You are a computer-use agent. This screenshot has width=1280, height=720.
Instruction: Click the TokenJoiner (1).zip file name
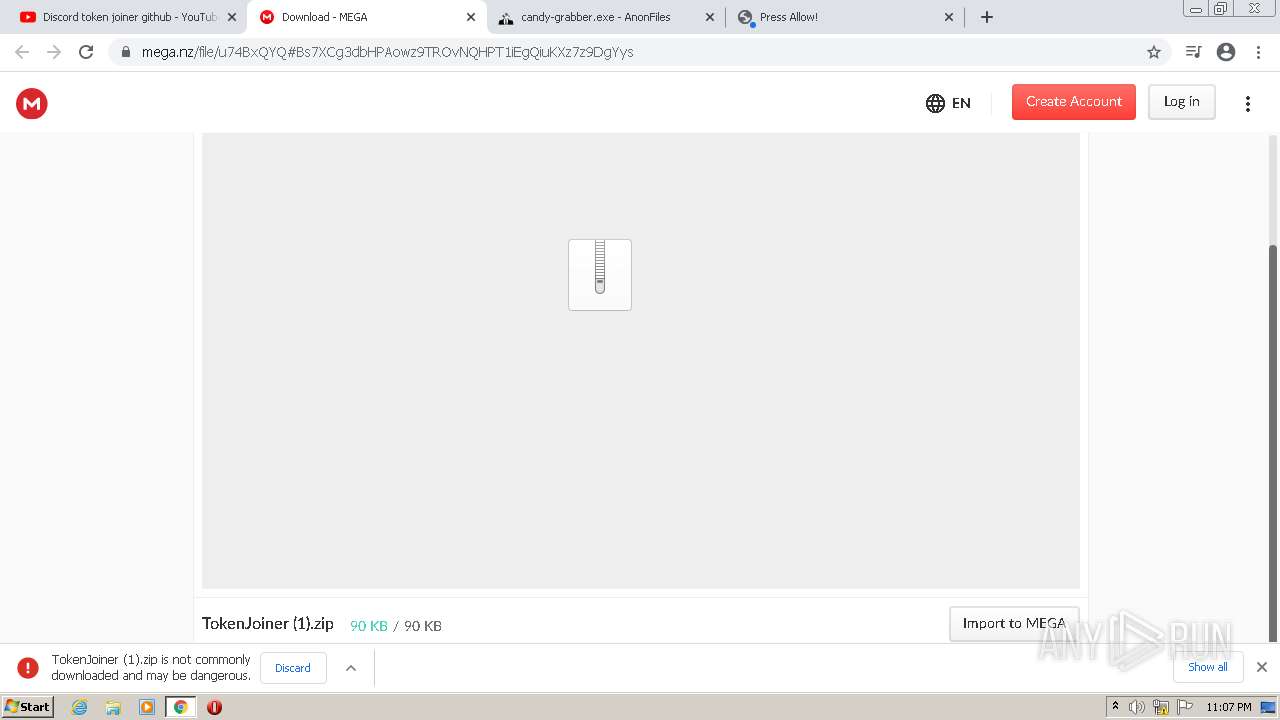[x=268, y=623]
